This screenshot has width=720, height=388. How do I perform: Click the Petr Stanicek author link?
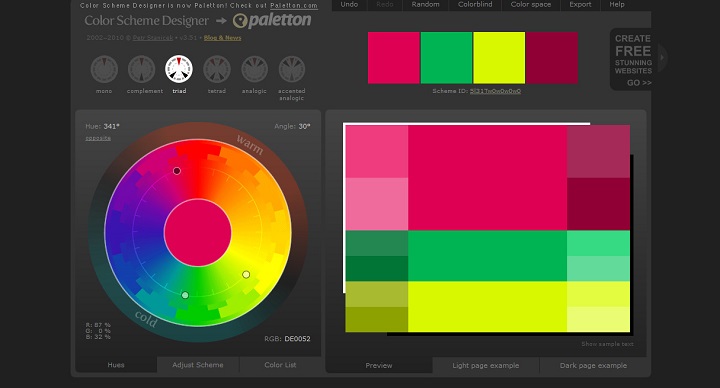(x=153, y=38)
